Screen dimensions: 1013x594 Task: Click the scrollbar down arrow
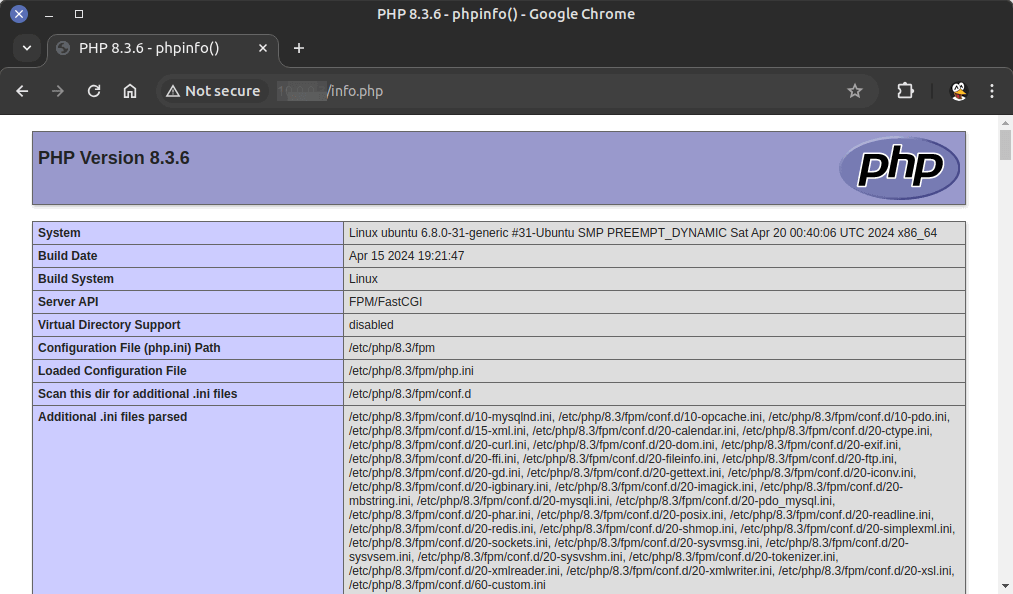[x=1004, y=587]
